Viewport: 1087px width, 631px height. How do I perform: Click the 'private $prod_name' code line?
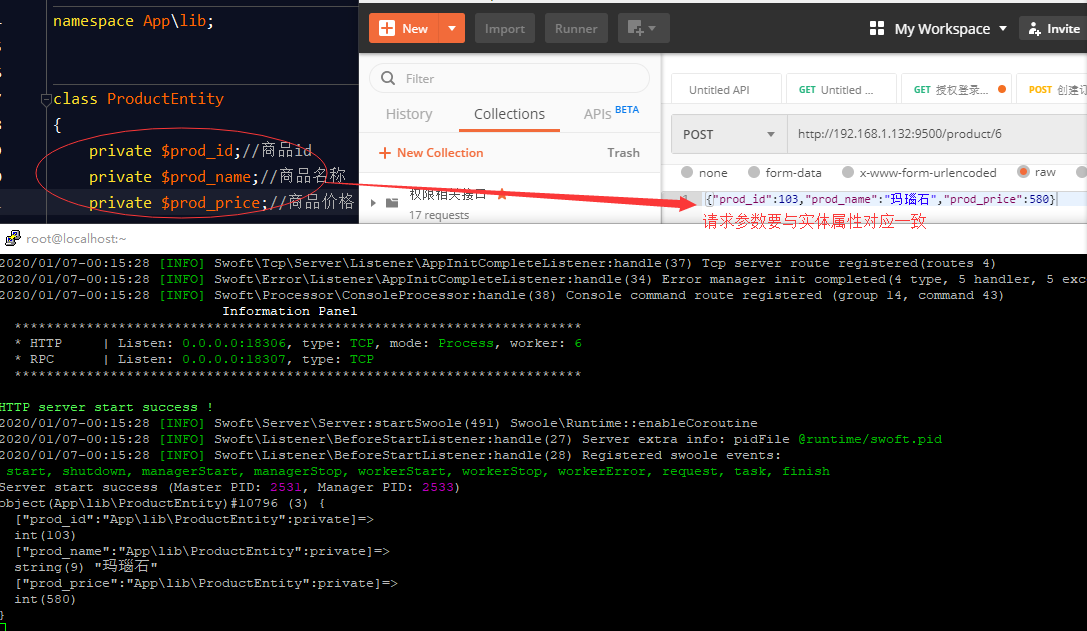217,176
